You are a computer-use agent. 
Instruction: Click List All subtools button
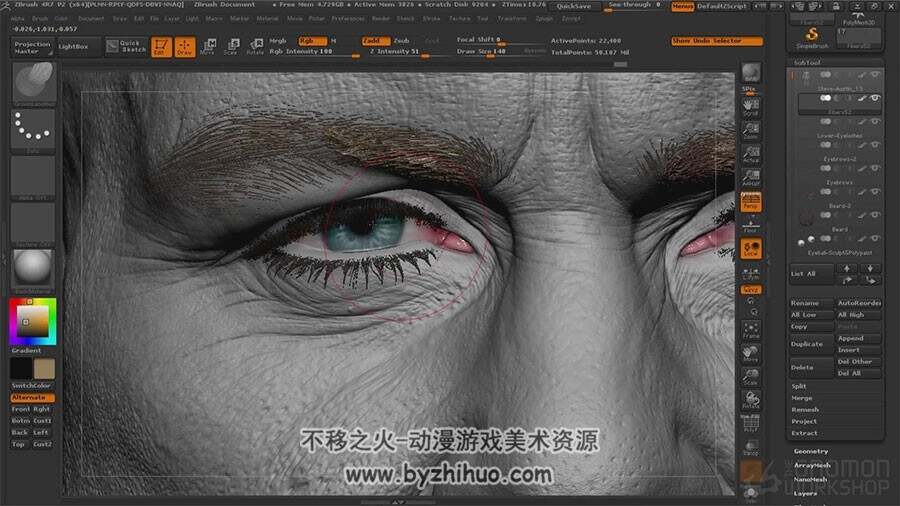point(811,274)
